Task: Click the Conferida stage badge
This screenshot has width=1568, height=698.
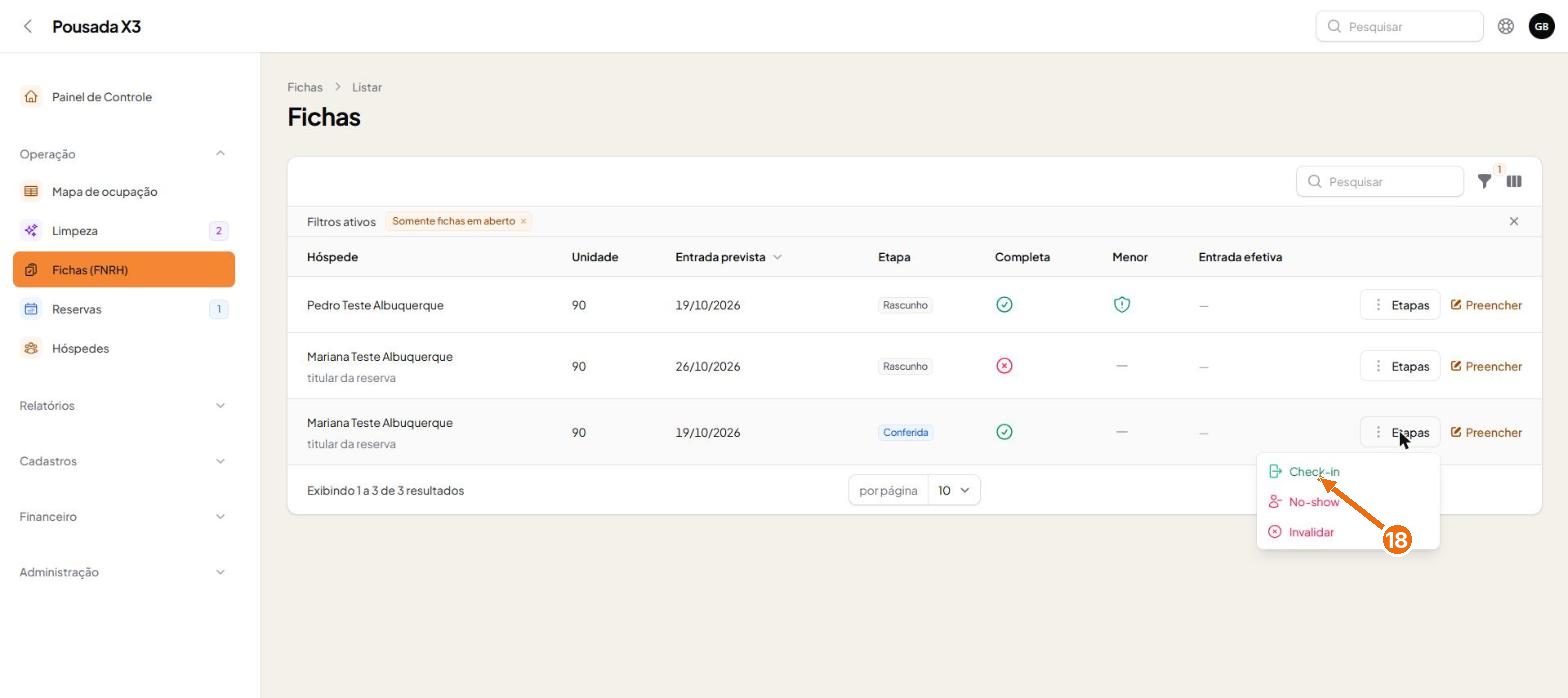Action: click(x=905, y=432)
